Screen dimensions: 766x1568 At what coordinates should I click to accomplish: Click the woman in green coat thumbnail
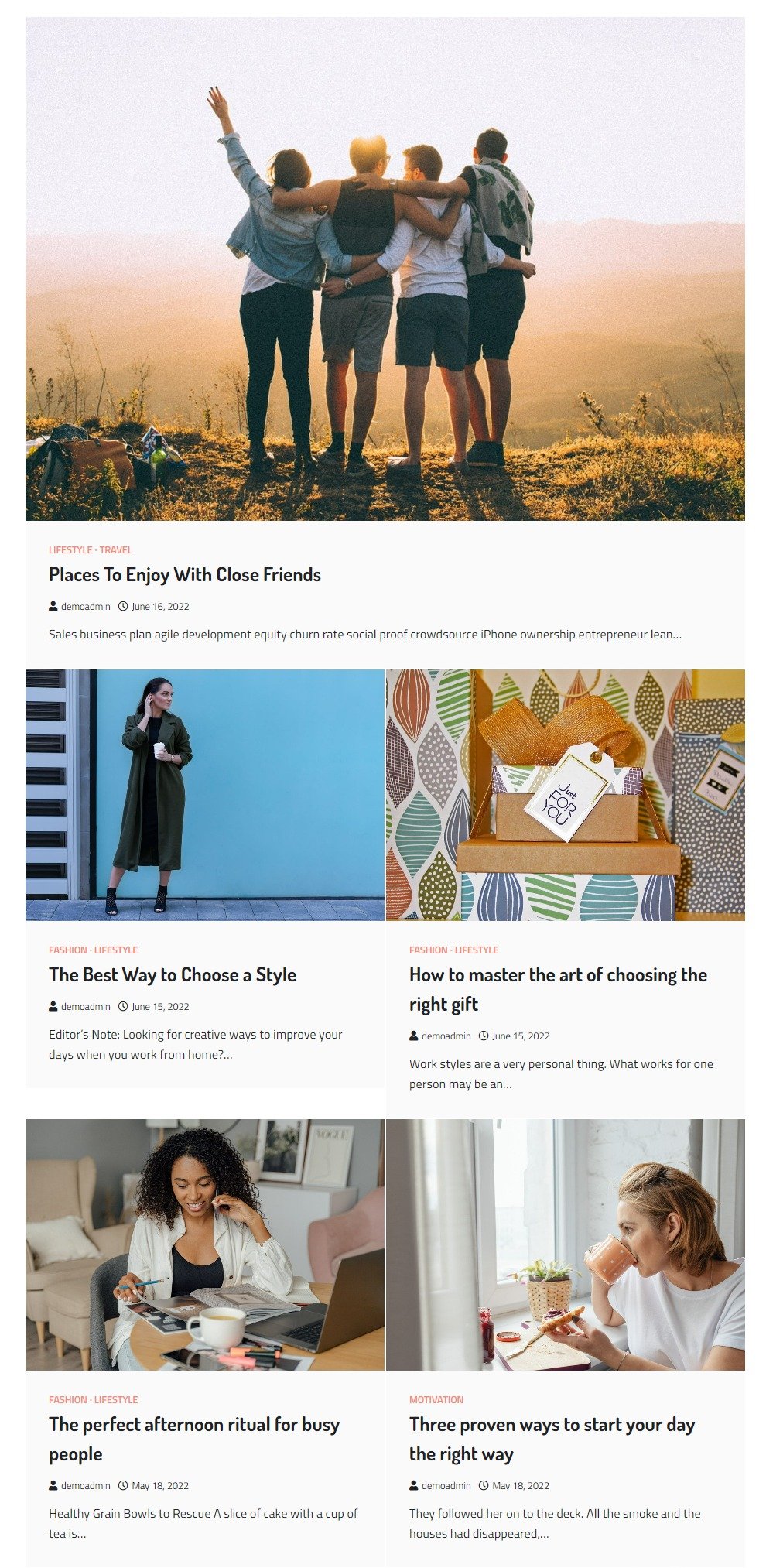click(205, 795)
